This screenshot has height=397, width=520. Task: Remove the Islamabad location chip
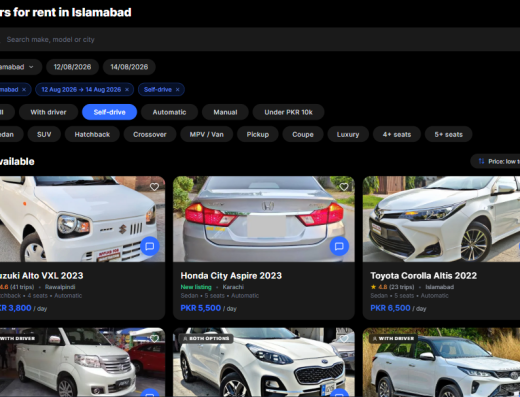pyautogui.click(x=24, y=90)
